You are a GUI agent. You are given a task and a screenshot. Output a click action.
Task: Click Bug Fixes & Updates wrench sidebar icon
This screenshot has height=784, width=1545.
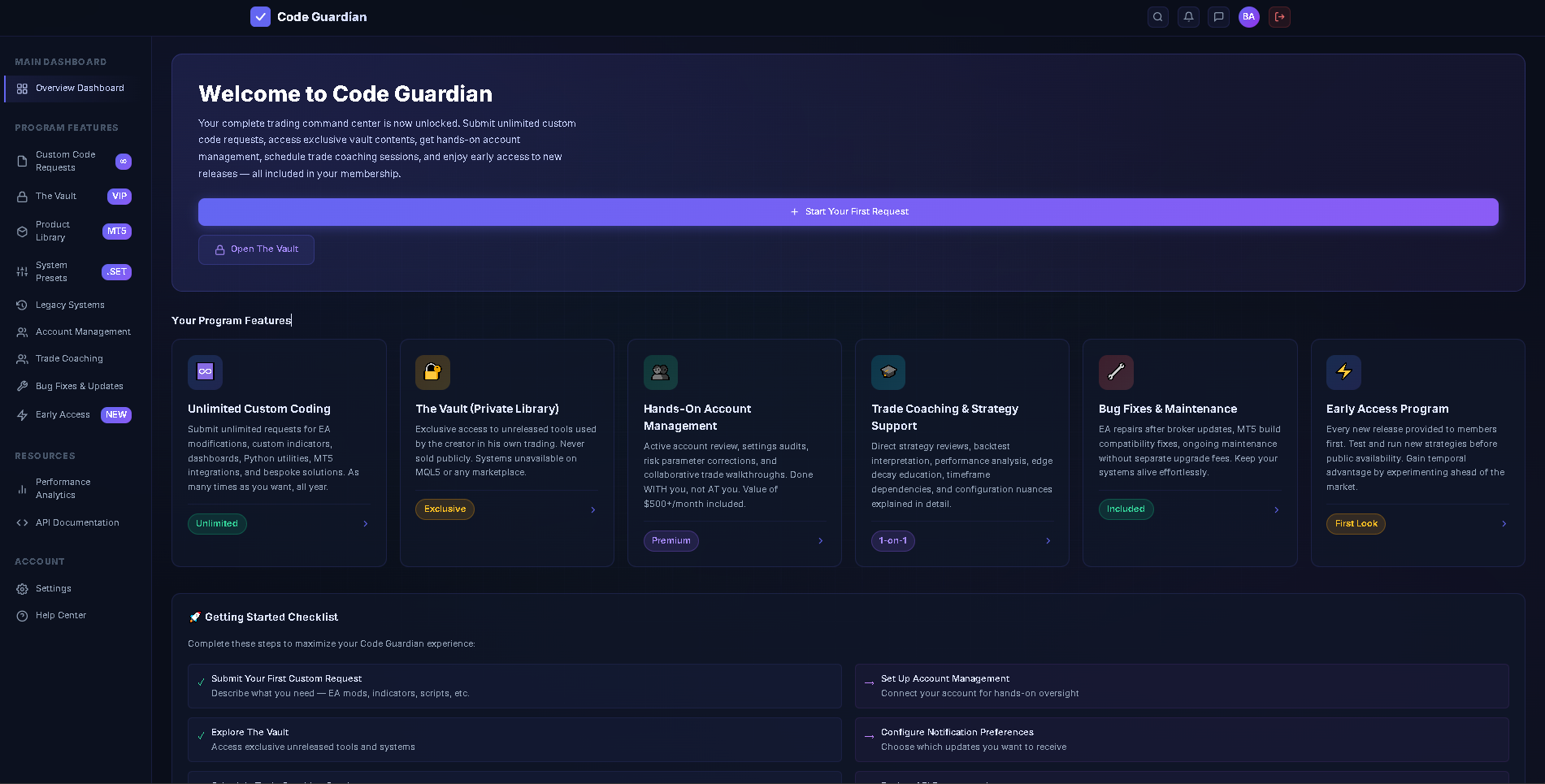click(22, 387)
